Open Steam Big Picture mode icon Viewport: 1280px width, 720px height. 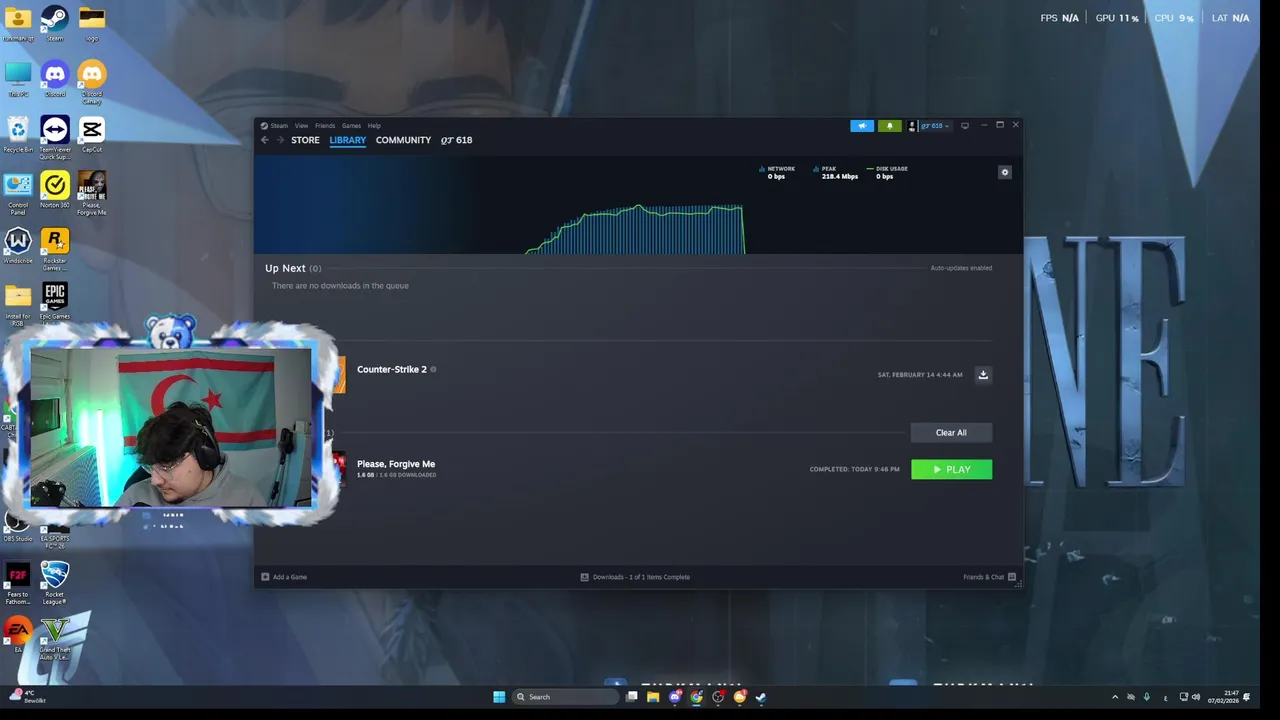coord(964,126)
